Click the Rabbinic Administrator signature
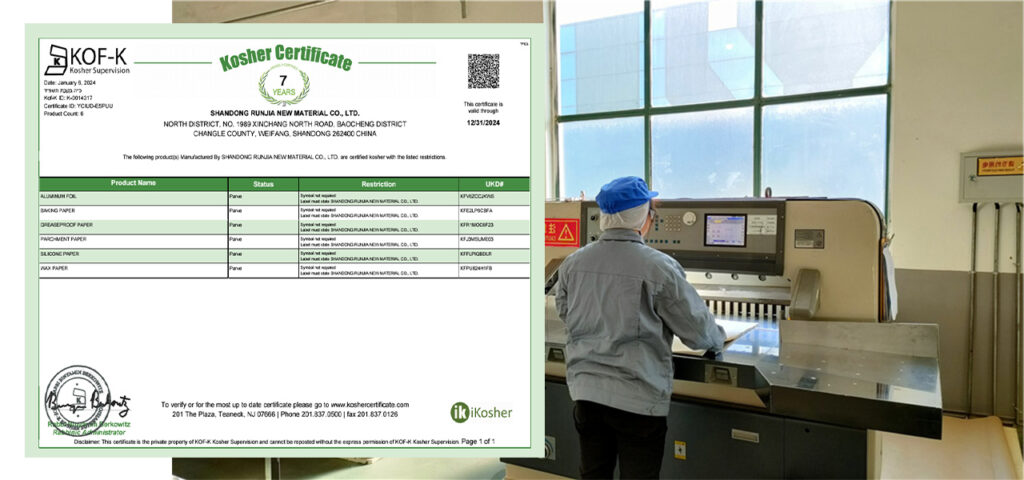 [x=88, y=402]
